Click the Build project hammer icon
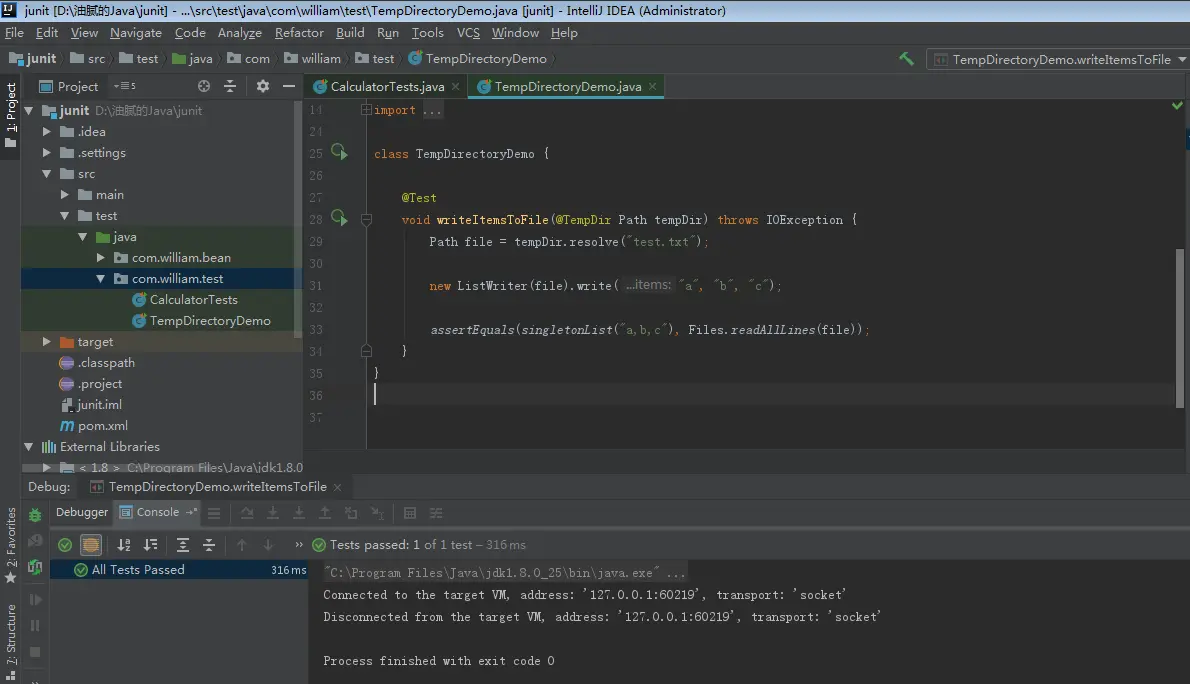Image resolution: width=1190 pixels, height=684 pixels. [906, 58]
